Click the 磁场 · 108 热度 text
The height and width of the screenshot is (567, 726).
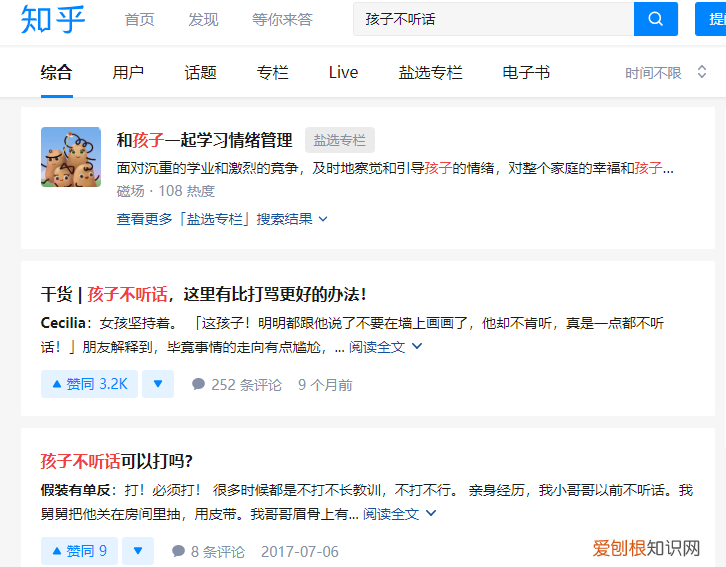[166, 191]
